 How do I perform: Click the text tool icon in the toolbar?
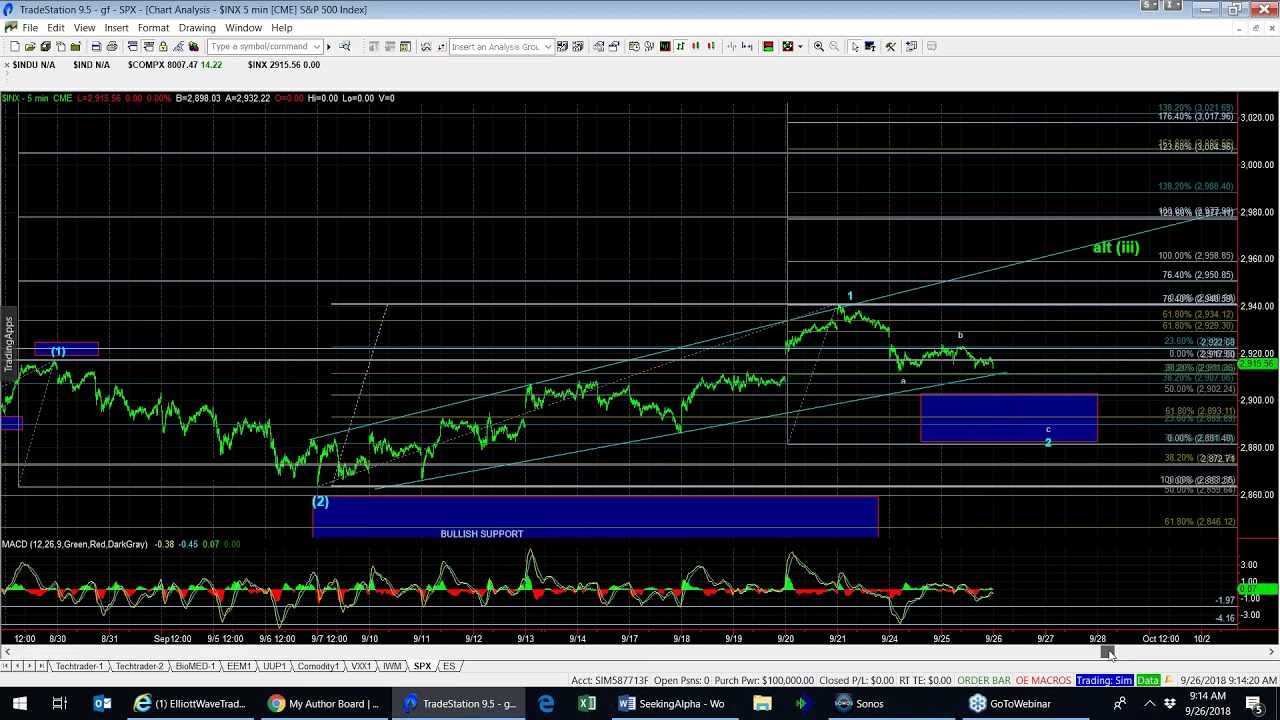point(870,46)
